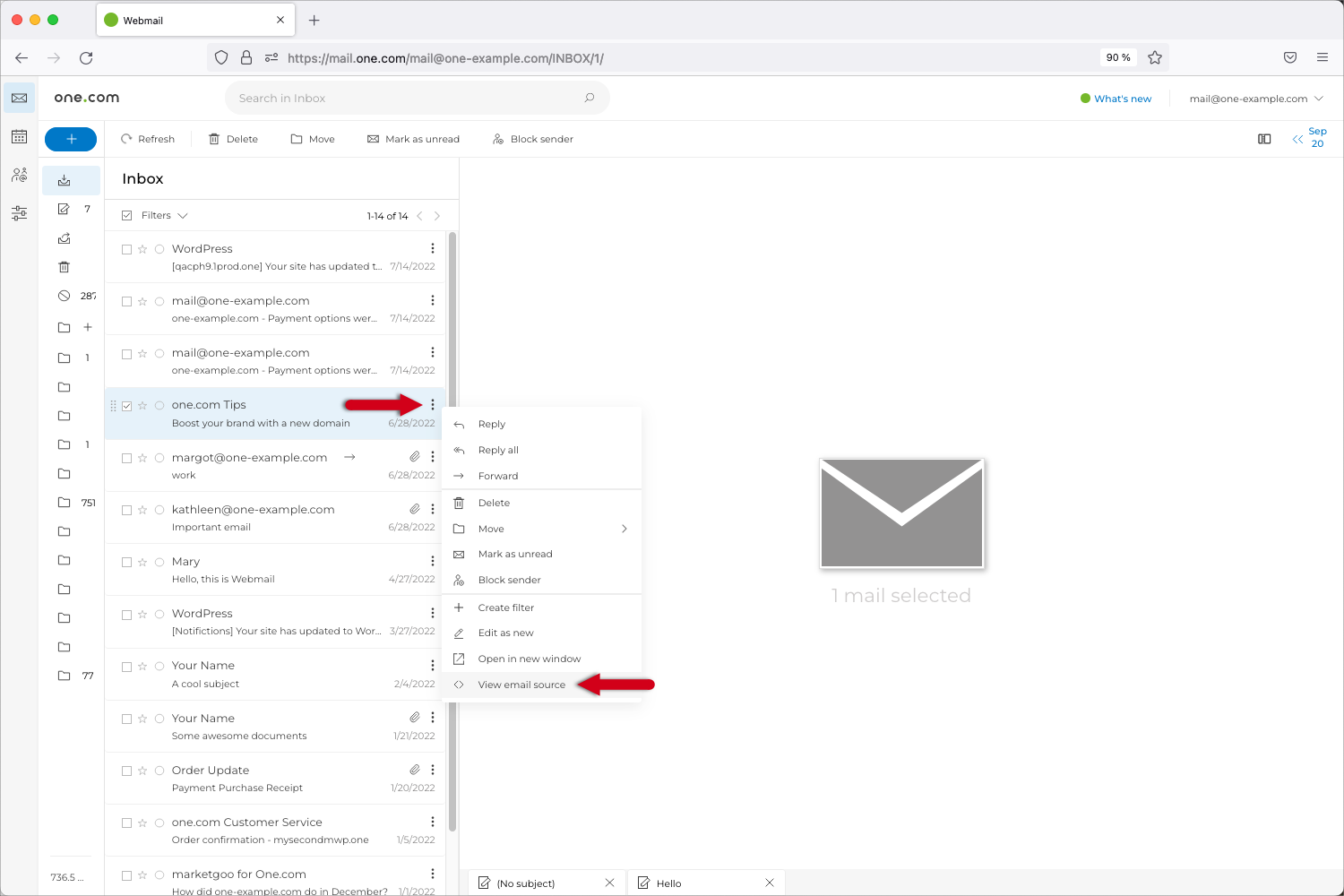Open the Inbox folder icon

(x=64, y=179)
